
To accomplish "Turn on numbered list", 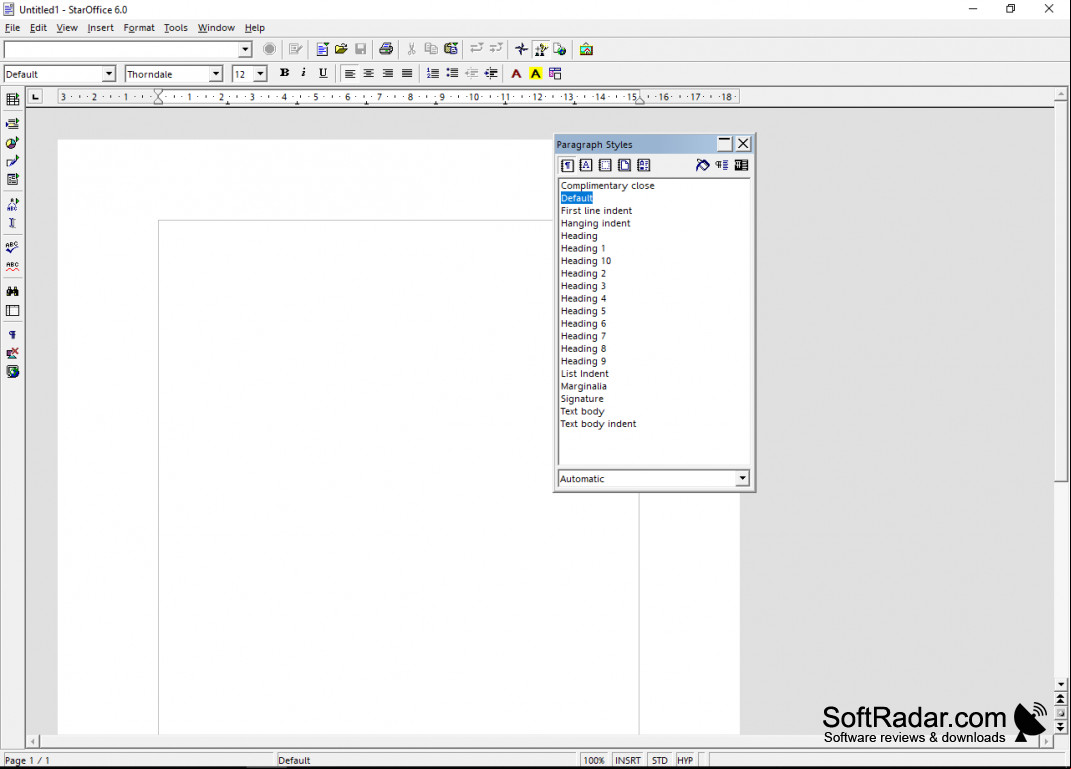I will point(432,73).
